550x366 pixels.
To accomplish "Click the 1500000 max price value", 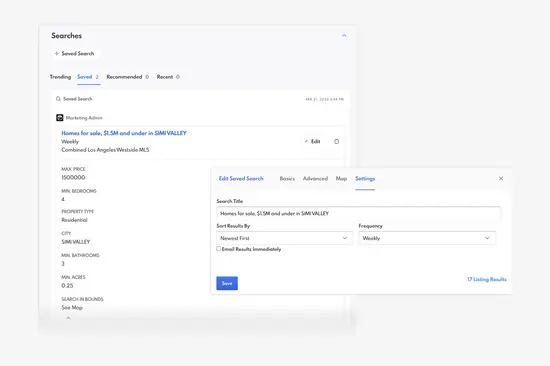I will [x=73, y=178].
